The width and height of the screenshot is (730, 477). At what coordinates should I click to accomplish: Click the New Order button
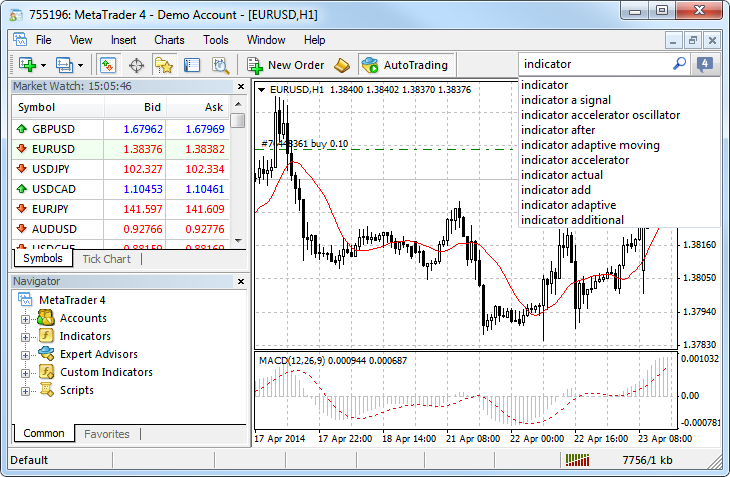[285, 65]
